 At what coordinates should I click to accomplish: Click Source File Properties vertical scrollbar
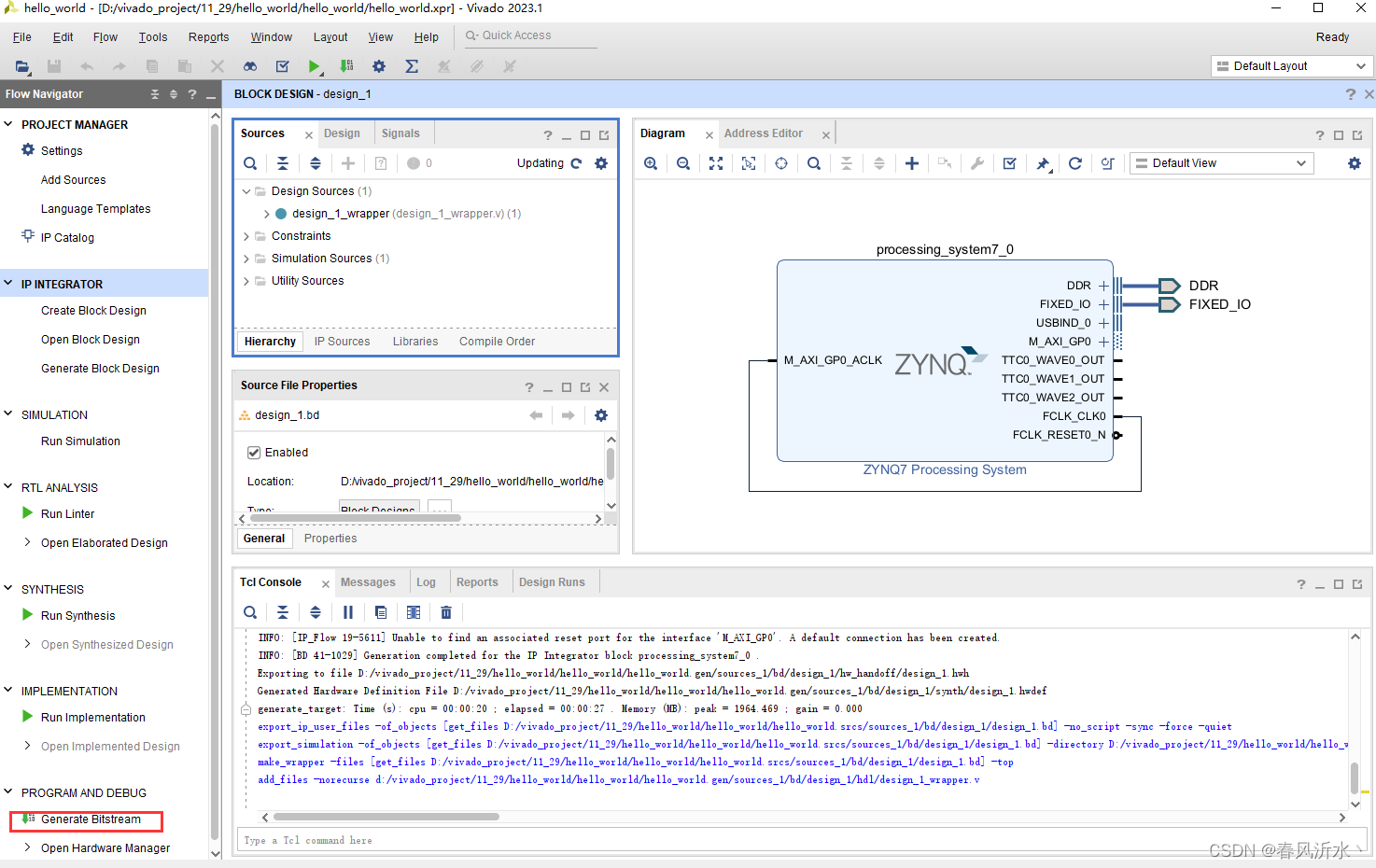click(x=611, y=464)
